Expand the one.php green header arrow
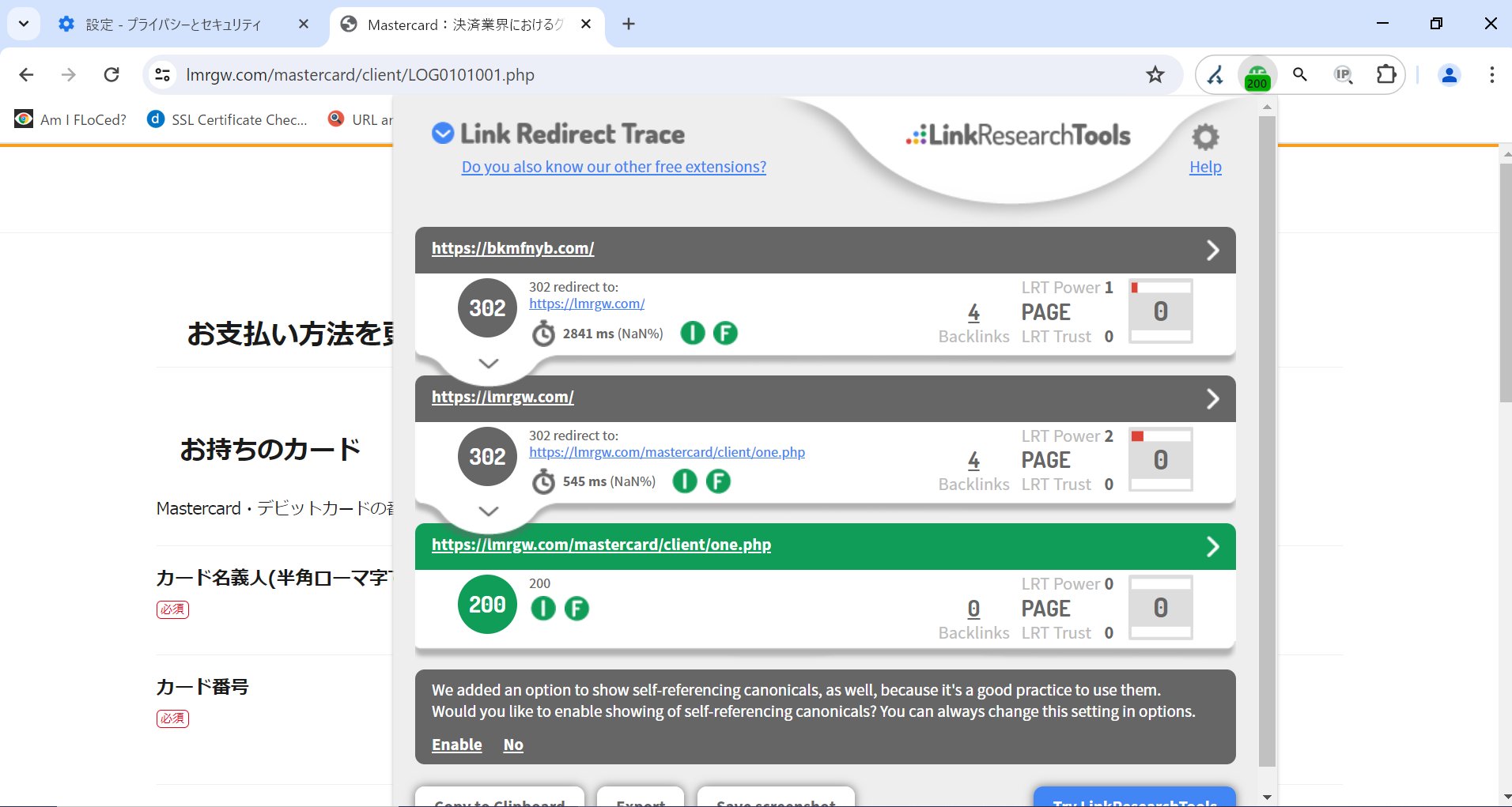The height and width of the screenshot is (807, 1512). pyautogui.click(x=1212, y=547)
